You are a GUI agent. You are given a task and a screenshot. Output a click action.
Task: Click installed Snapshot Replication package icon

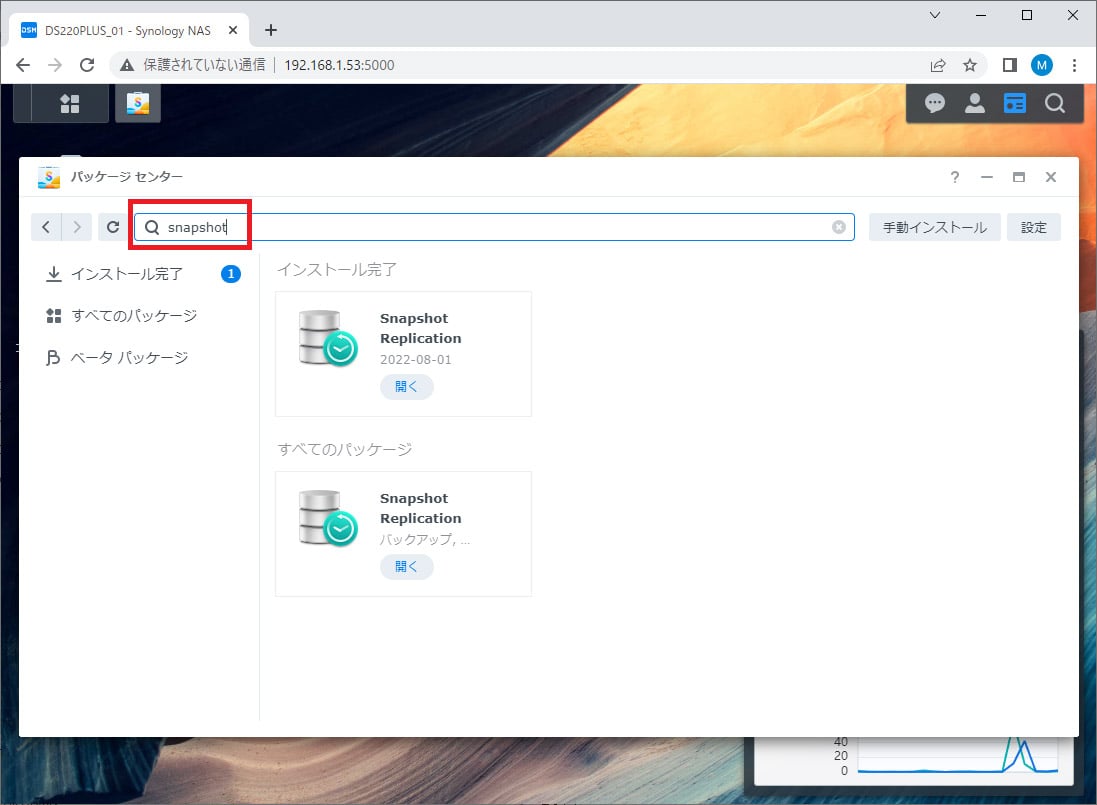tap(327, 339)
